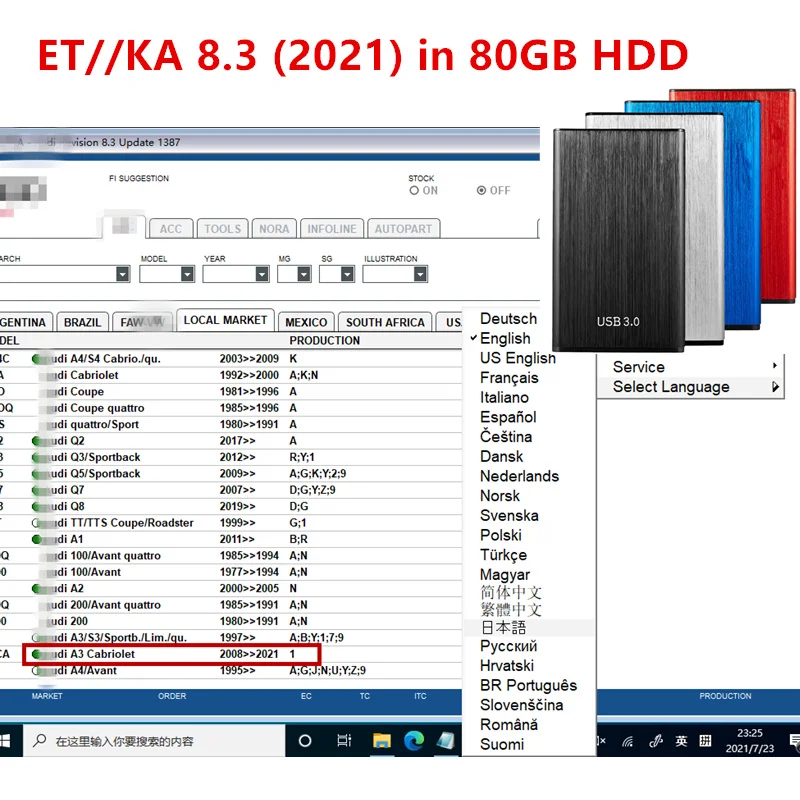The width and height of the screenshot is (800, 800).
Task: Select the TT/TTS Coupe/Roadster row
Action: point(231,522)
